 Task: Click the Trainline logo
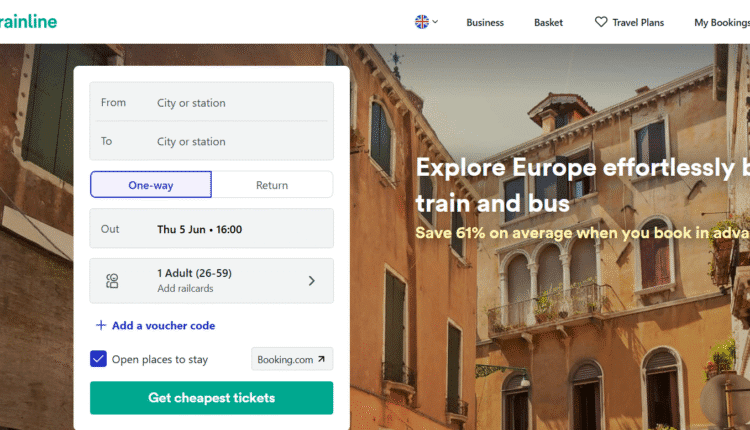coord(28,21)
